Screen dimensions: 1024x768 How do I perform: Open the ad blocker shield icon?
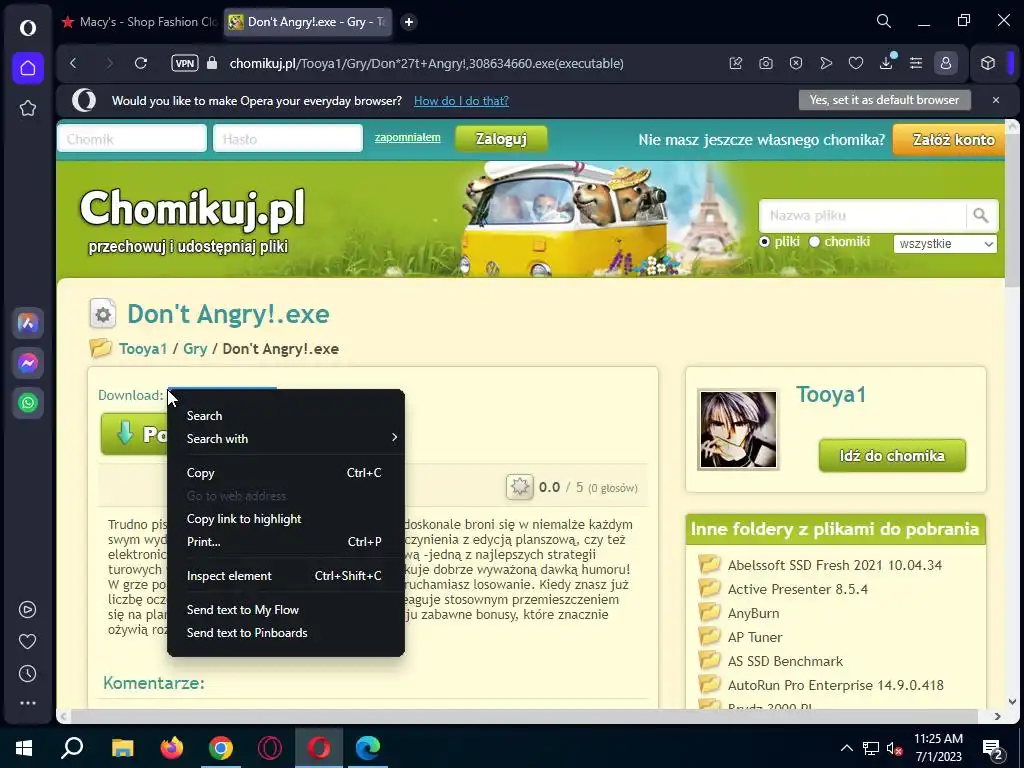795,63
